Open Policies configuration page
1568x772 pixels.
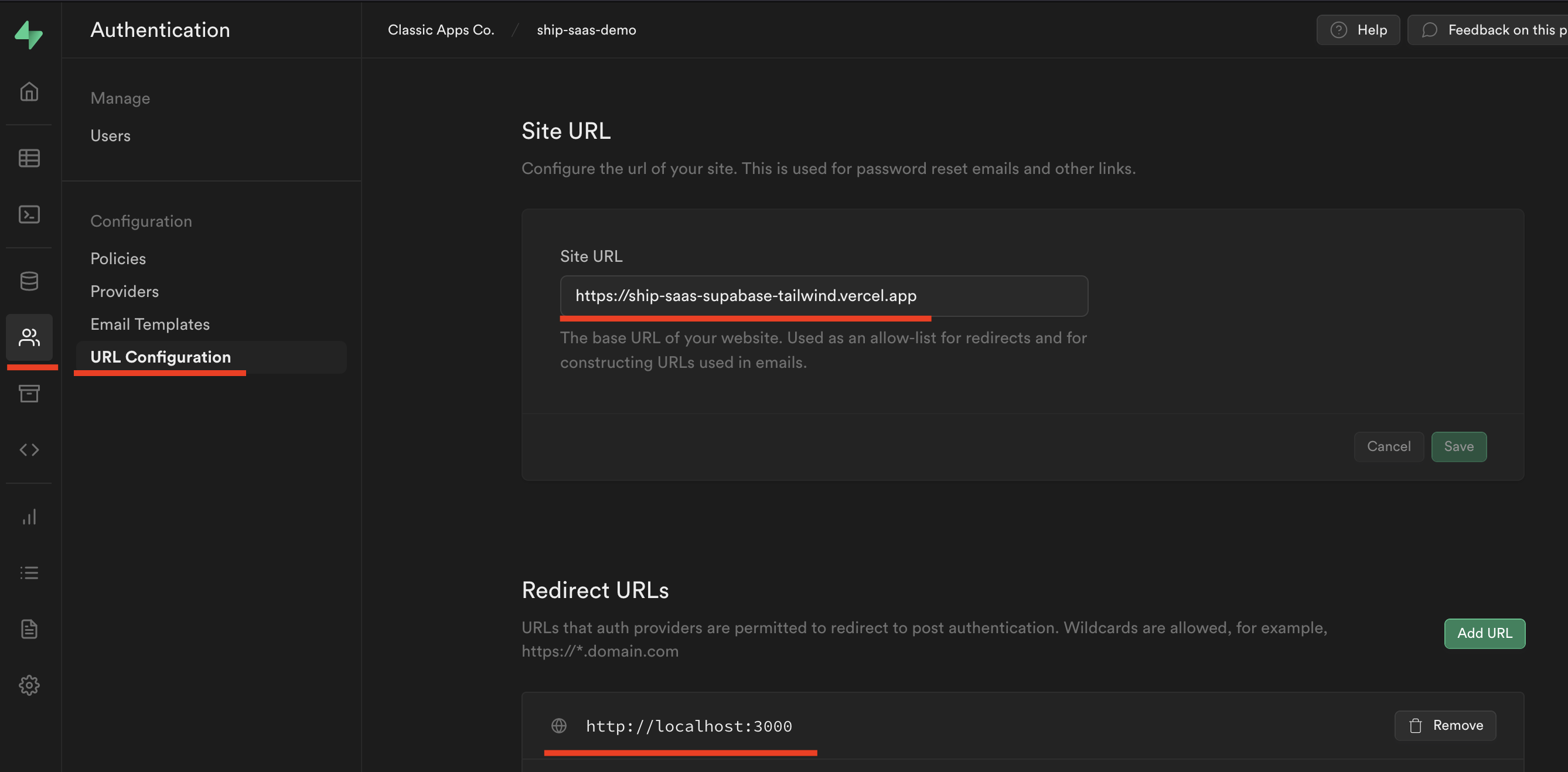tap(118, 258)
